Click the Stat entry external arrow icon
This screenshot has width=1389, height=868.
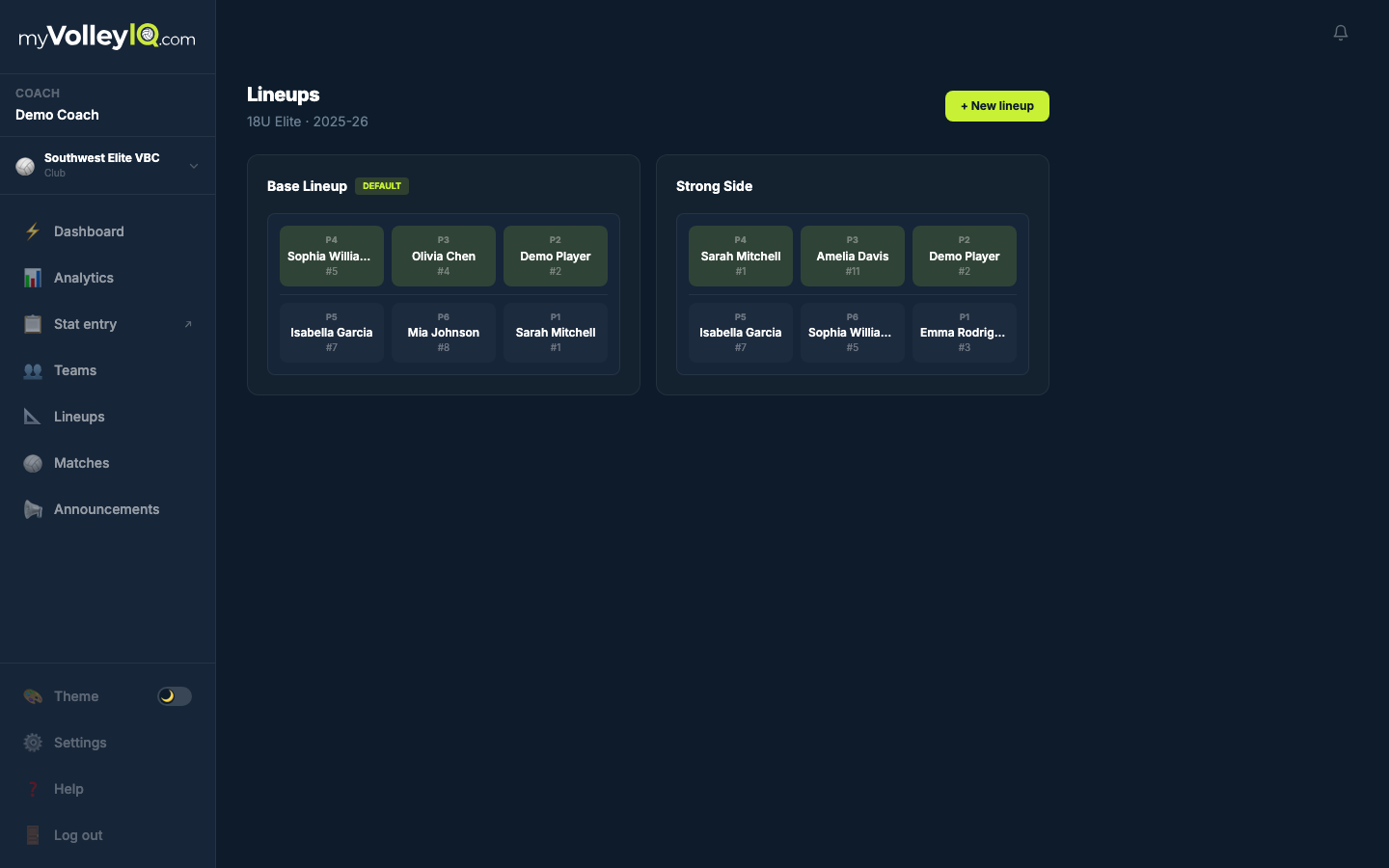[188, 324]
